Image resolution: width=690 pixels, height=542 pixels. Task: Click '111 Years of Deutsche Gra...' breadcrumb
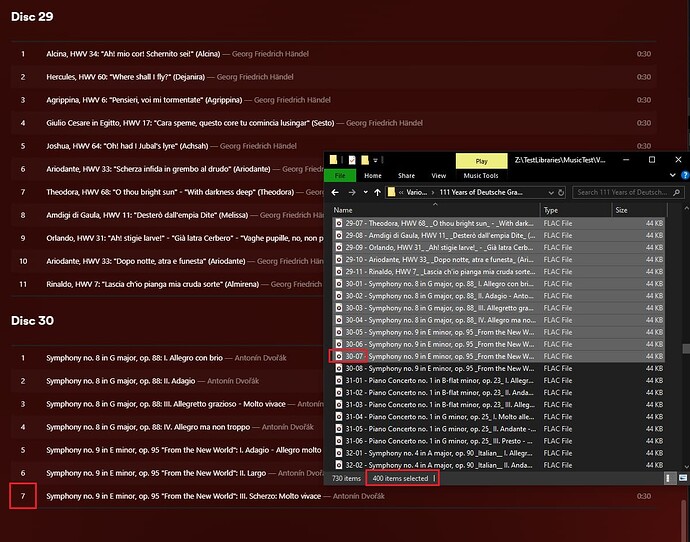[481, 192]
